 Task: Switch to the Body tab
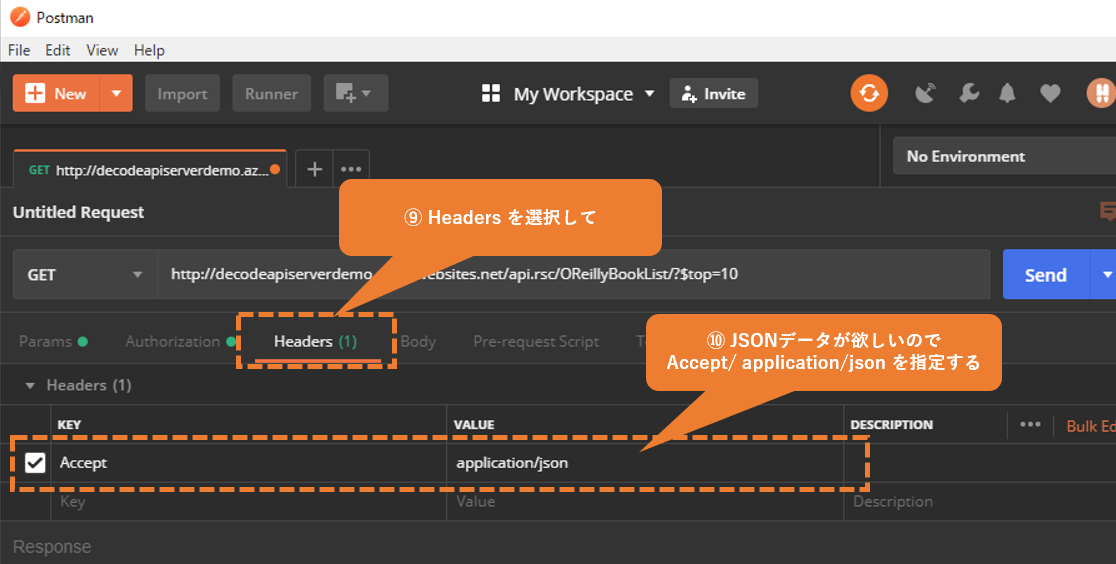pos(418,342)
